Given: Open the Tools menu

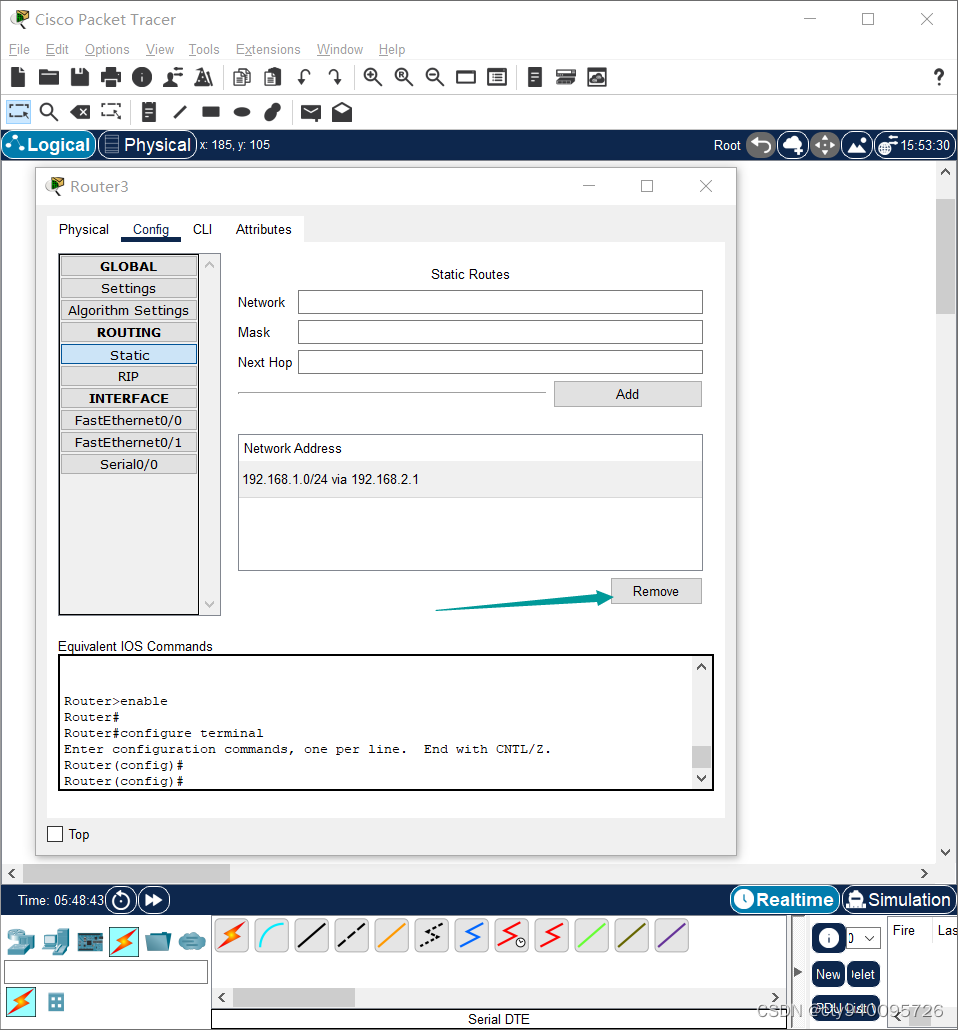Looking at the screenshot, I should coord(204,49).
